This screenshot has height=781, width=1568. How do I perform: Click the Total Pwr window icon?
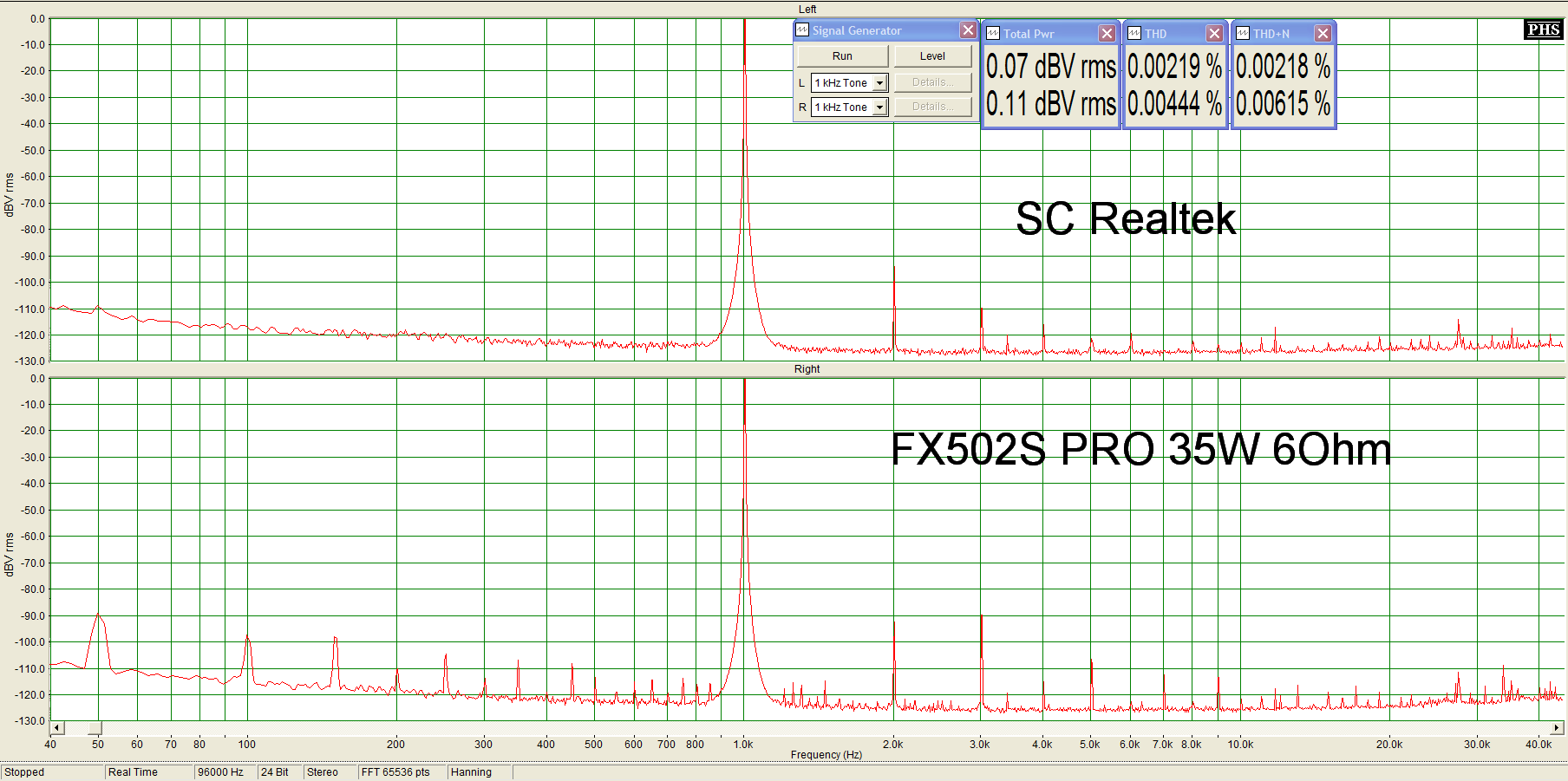pyautogui.click(x=993, y=34)
